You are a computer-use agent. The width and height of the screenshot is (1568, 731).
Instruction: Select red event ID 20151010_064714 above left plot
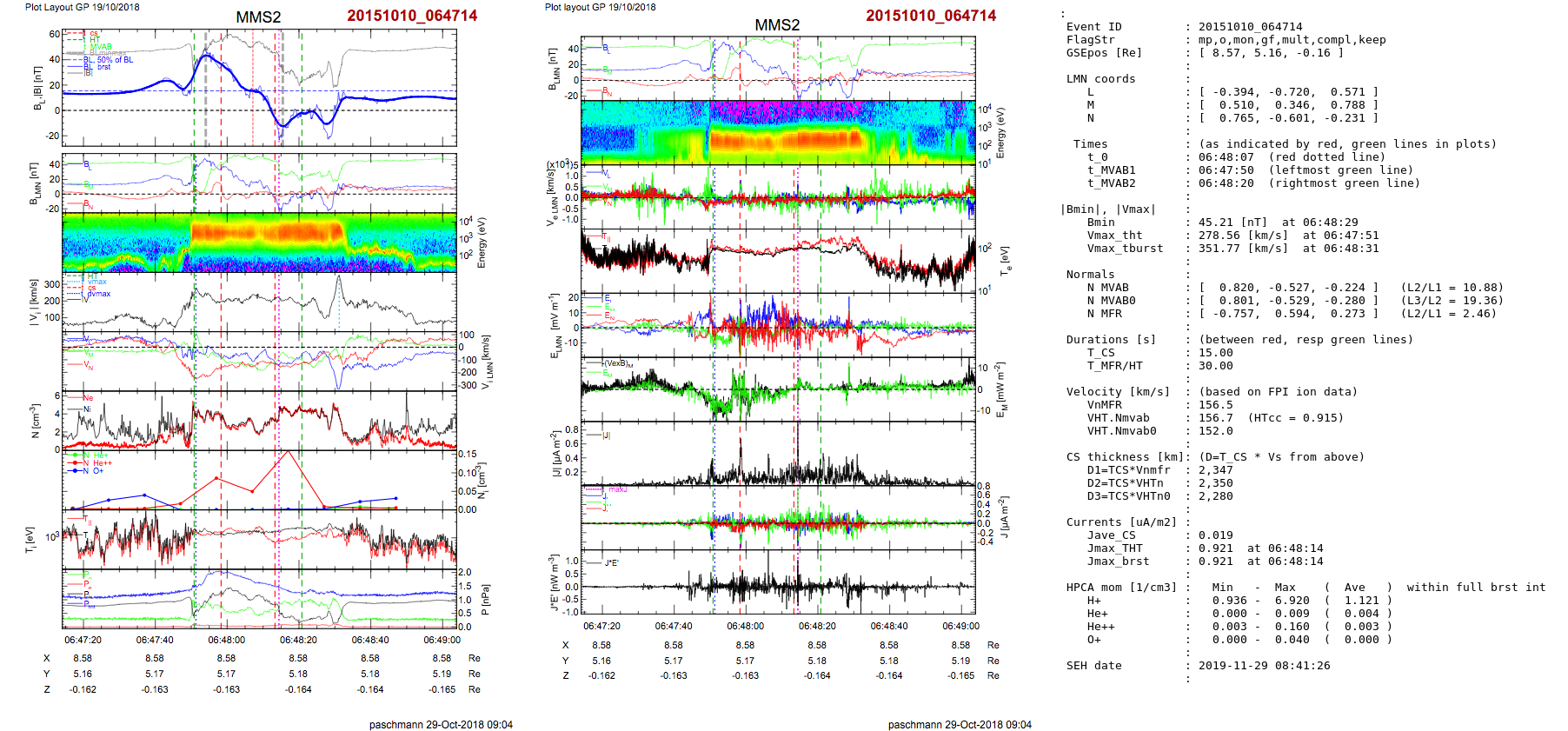(x=412, y=16)
